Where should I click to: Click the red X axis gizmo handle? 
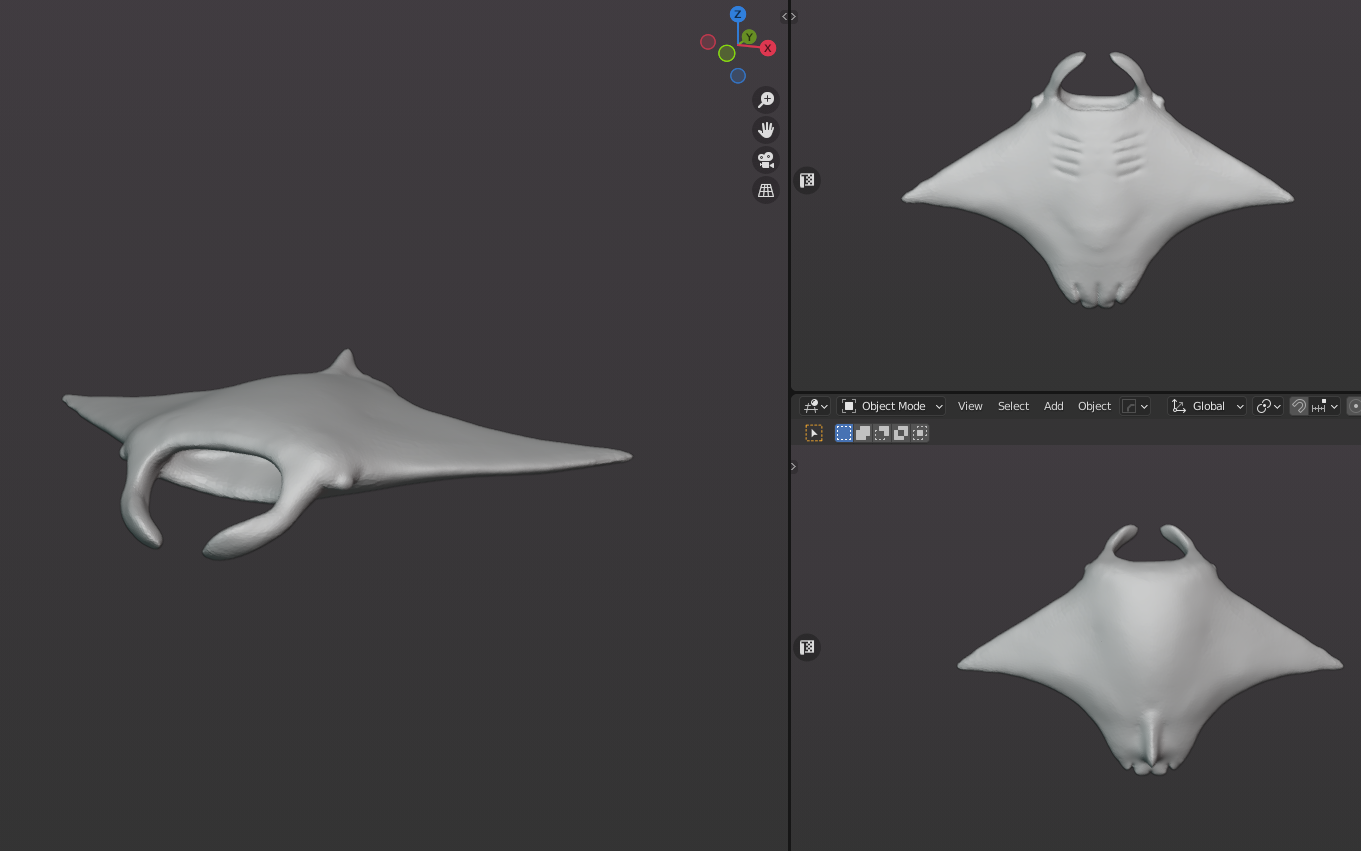(768, 48)
